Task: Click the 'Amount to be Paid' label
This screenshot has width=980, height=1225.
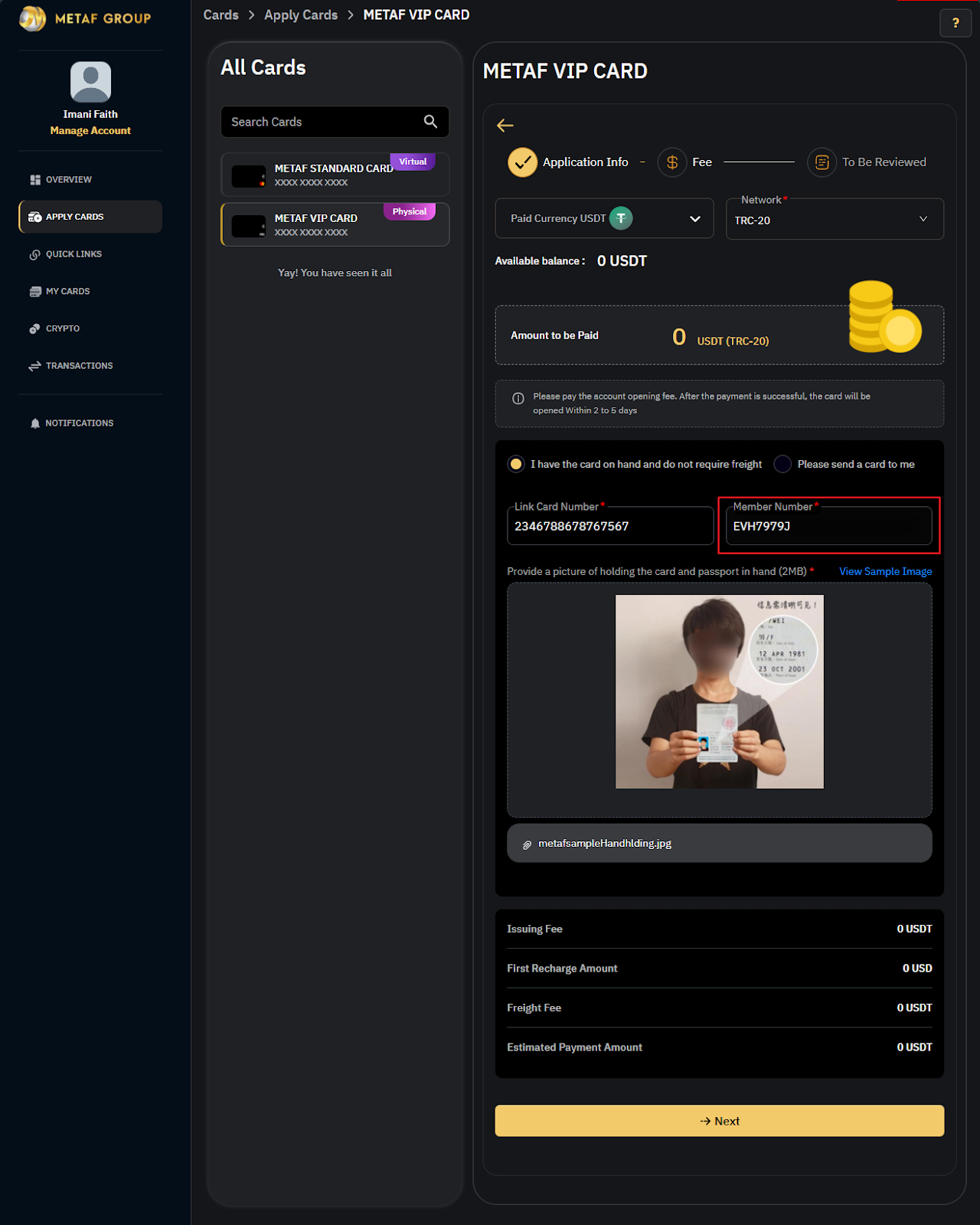Action: pyautogui.click(x=554, y=335)
